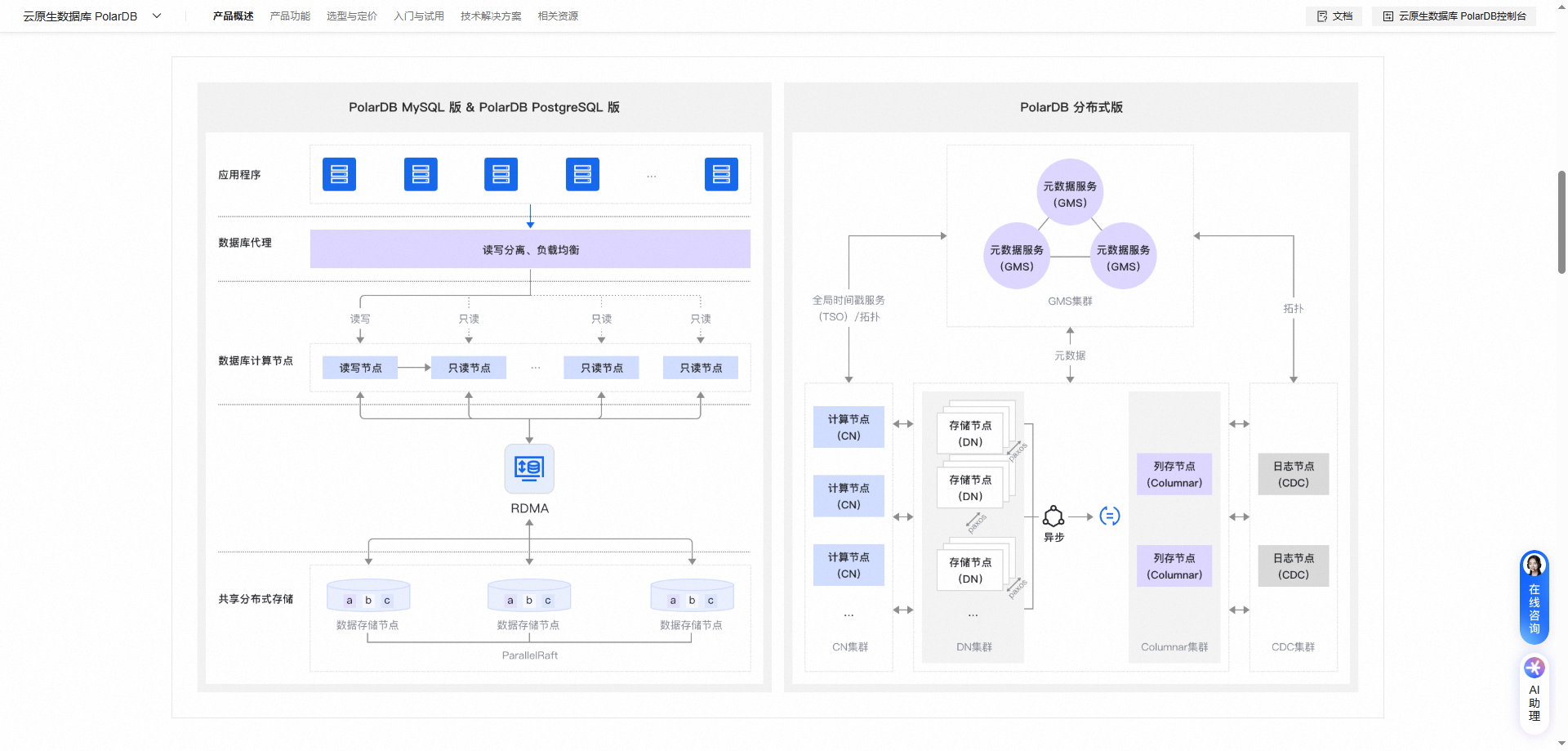Click the PolarDB MySQL 版 & PostgreSQL 版 heading

pos(484,107)
